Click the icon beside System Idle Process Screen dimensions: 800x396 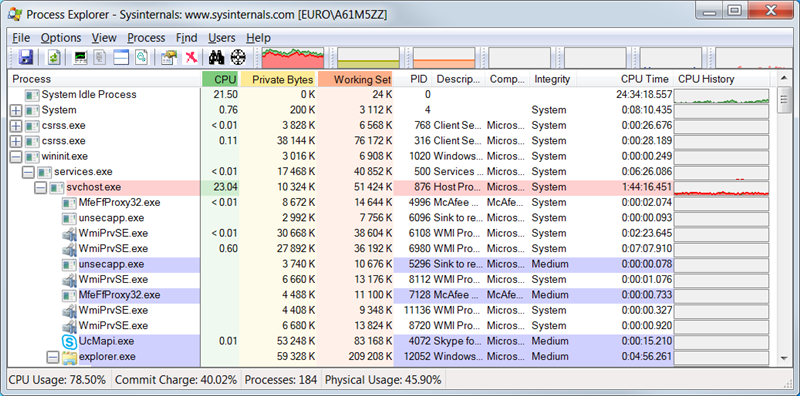coord(32,95)
